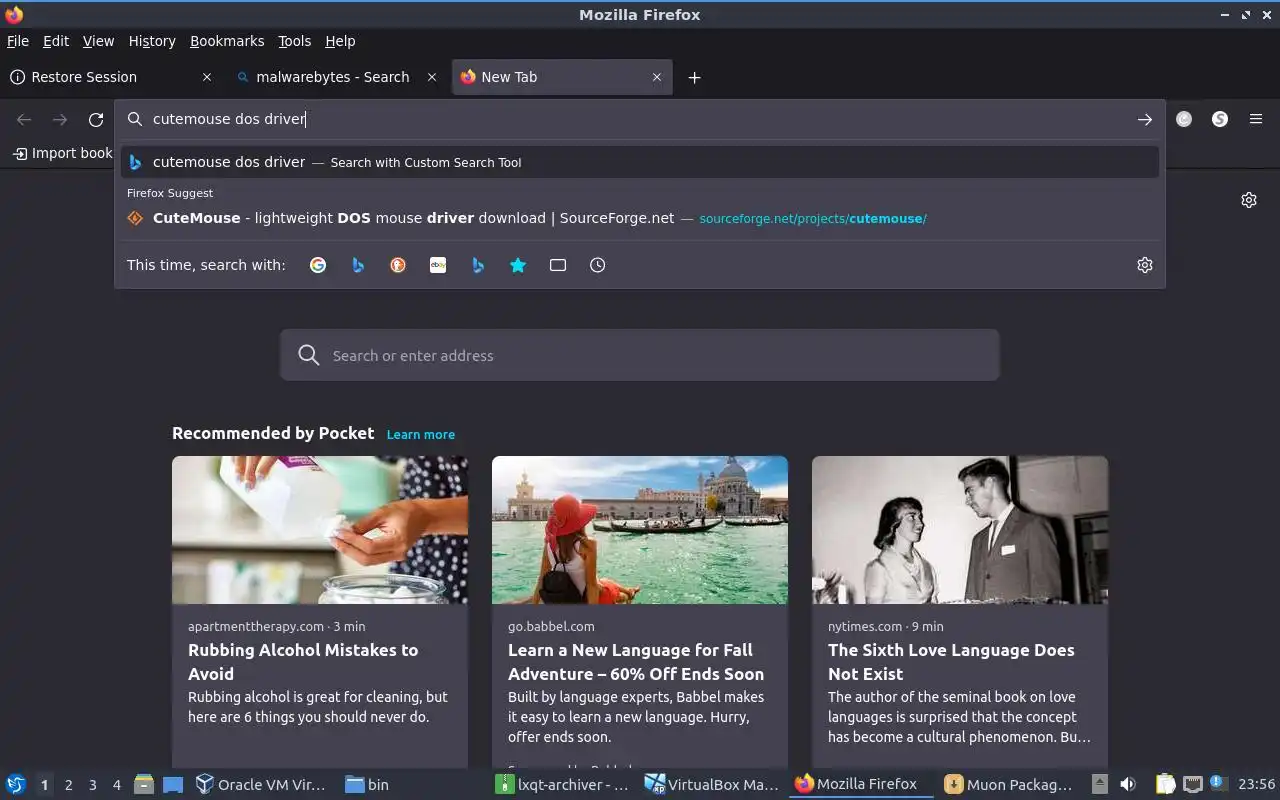Switch to the Restore Session tab
This screenshot has height=800, width=1280.
pos(112,77)
